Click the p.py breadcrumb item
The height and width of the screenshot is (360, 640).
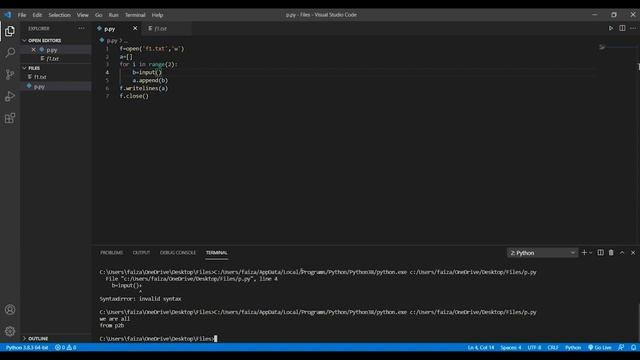(112, 40)
